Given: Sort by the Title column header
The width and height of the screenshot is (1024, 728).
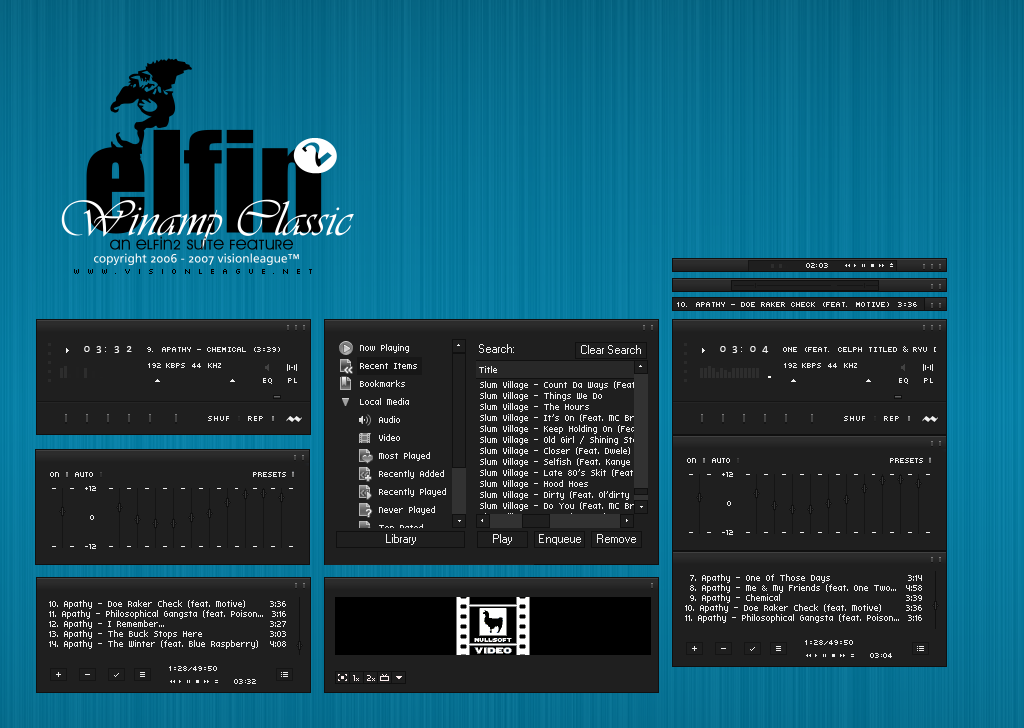Looking at the screenshot, I should (555, 370).
